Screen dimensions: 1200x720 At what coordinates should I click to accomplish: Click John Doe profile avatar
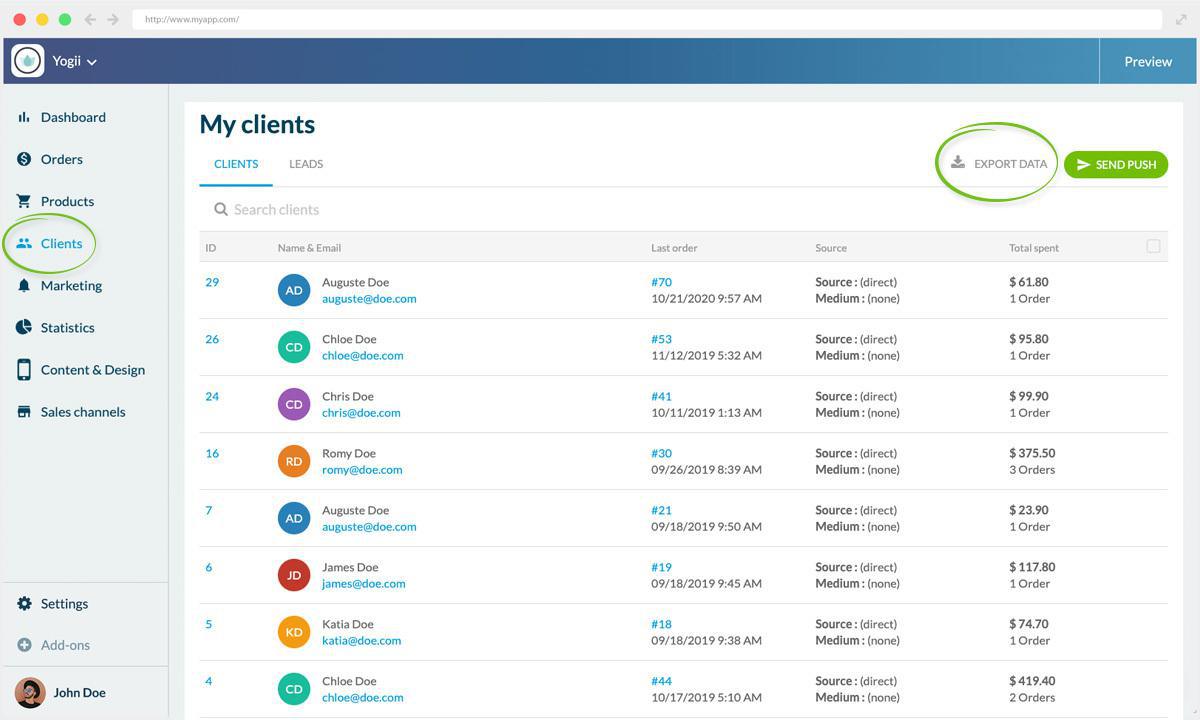tap(30, 692)
